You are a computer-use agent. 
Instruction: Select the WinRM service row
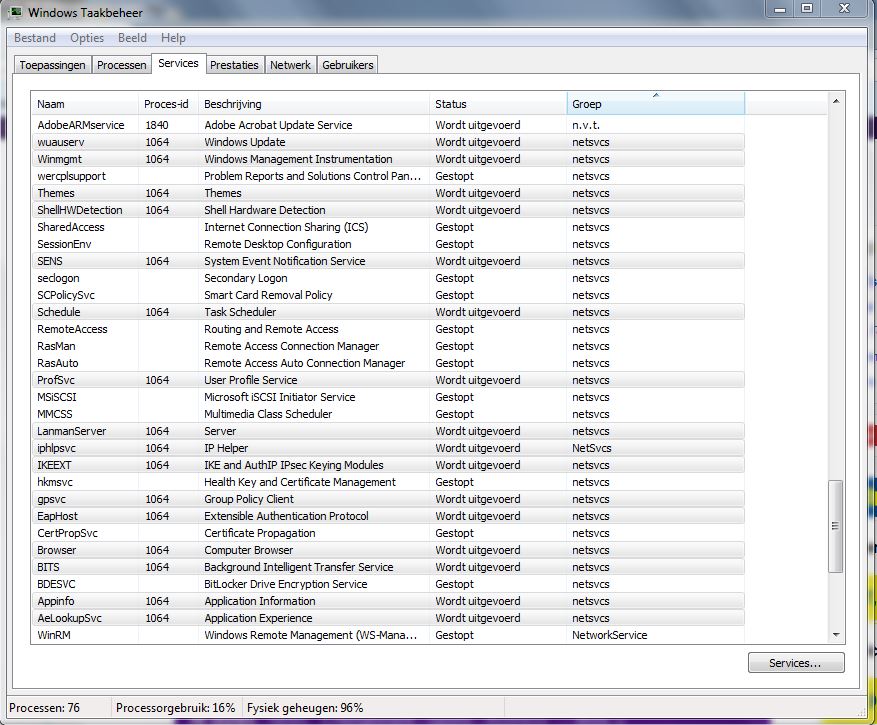(388, 635)
